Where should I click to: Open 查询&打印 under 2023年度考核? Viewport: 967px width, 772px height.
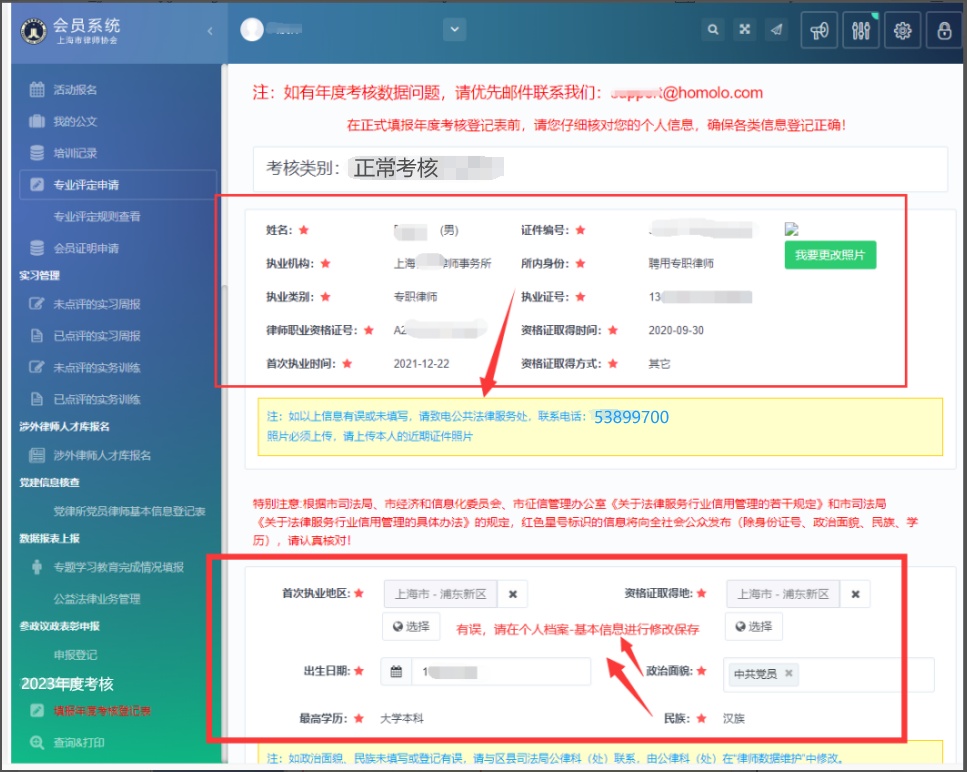[79, 743]
